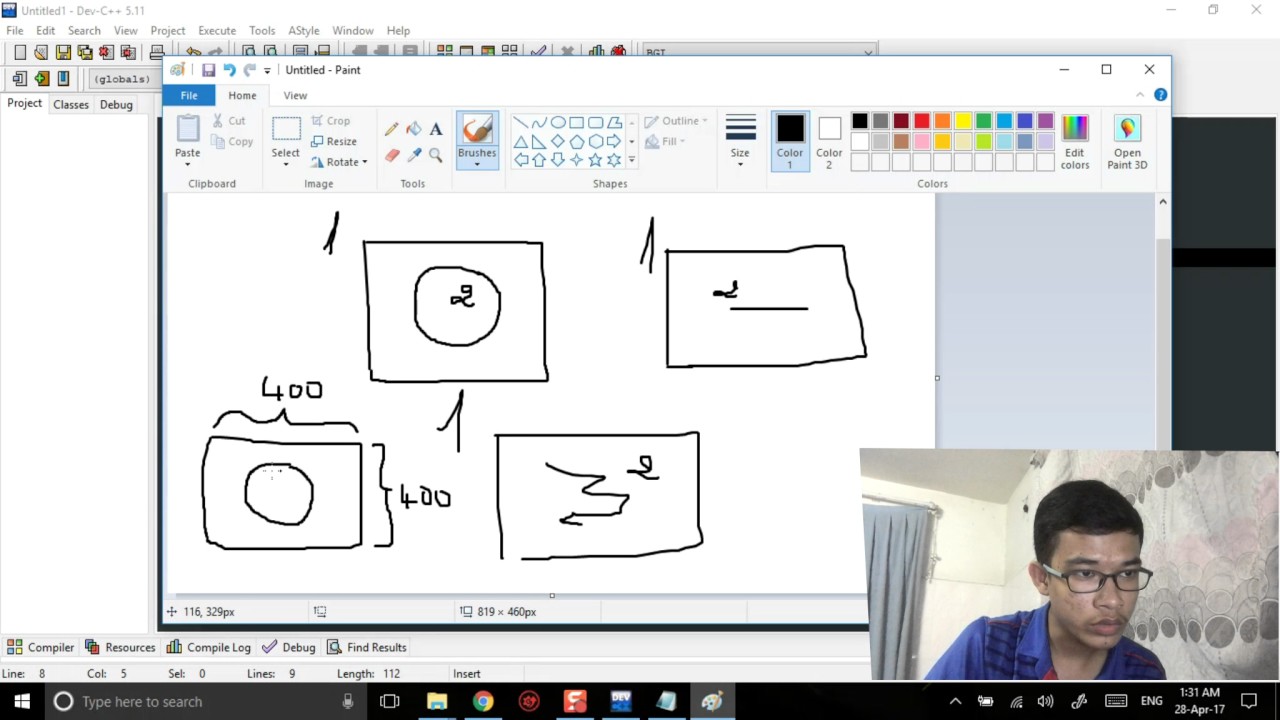Open the Compiler tab at the bottom
Image resolution: width=1280 pixels, height=720 pixels.
click(x=41, y=647)
